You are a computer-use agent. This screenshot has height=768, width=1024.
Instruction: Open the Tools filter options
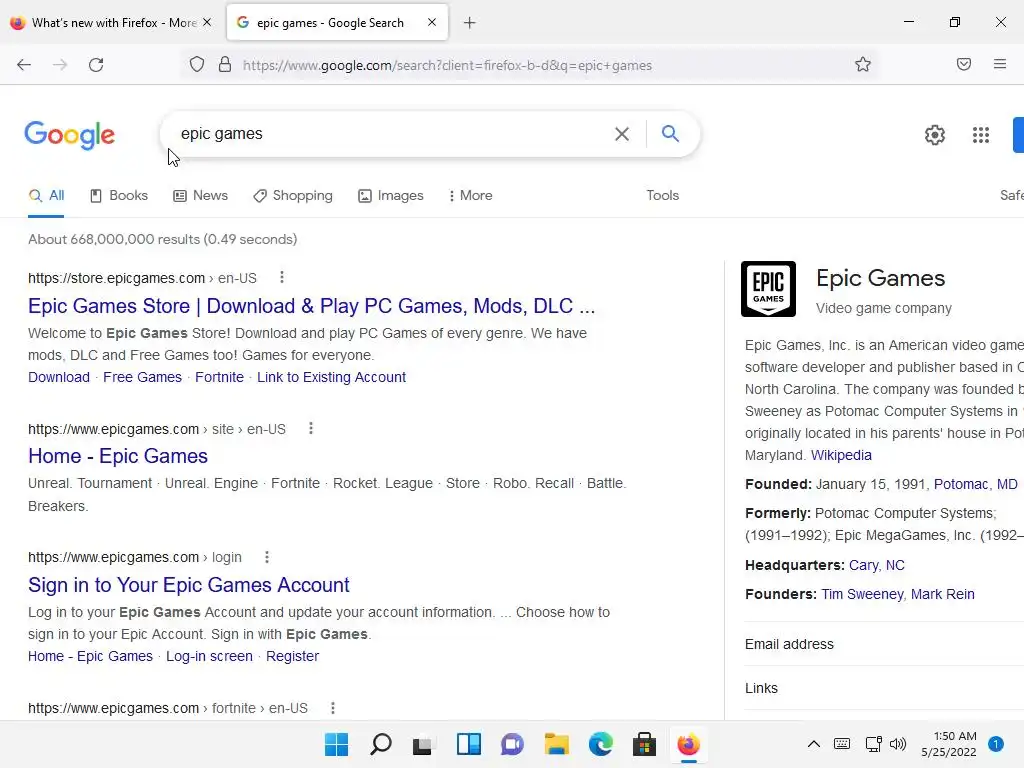point(663,196)
